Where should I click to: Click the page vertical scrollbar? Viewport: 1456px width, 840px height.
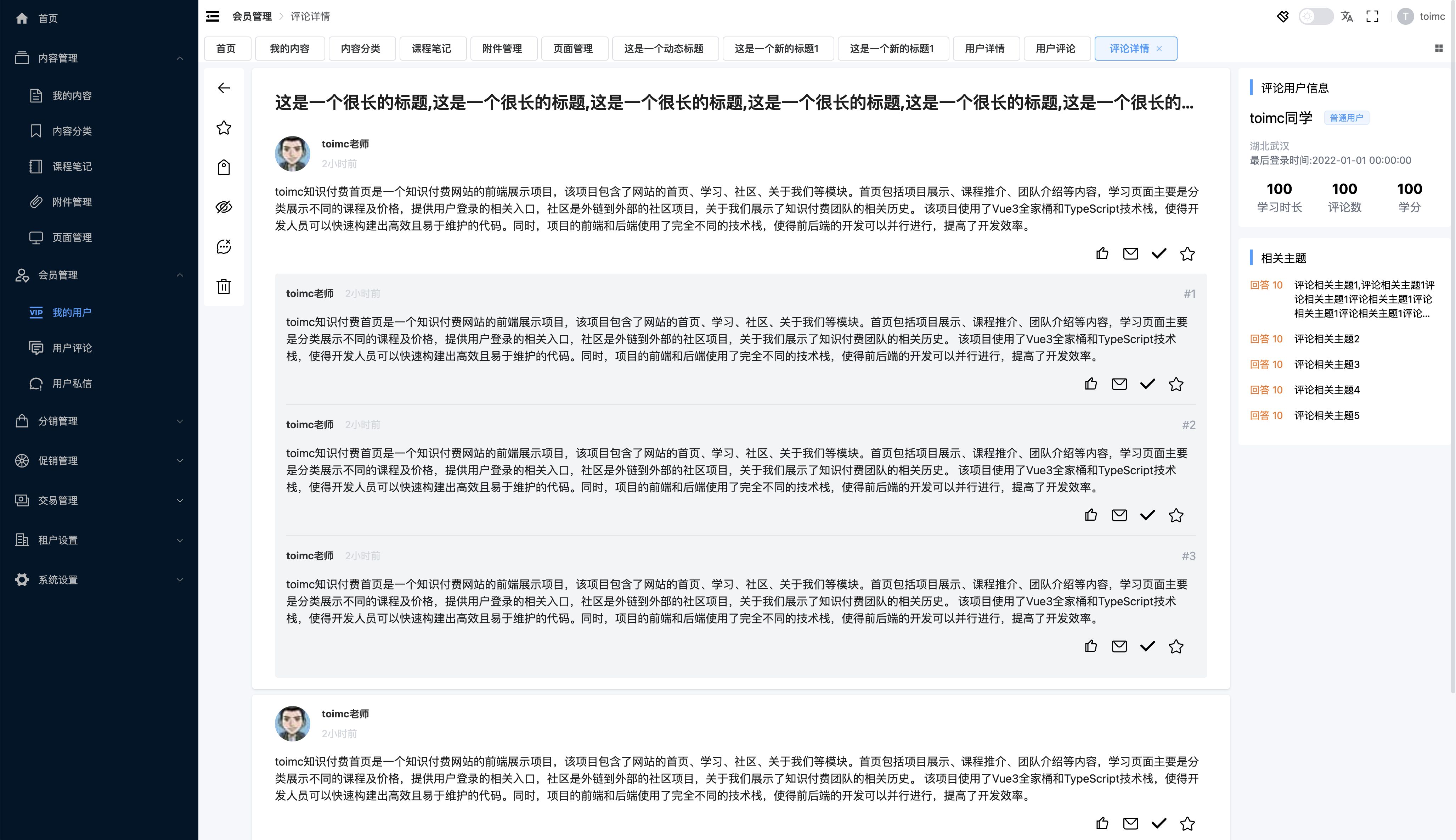pyautogui.click(x=1452, y=346)
